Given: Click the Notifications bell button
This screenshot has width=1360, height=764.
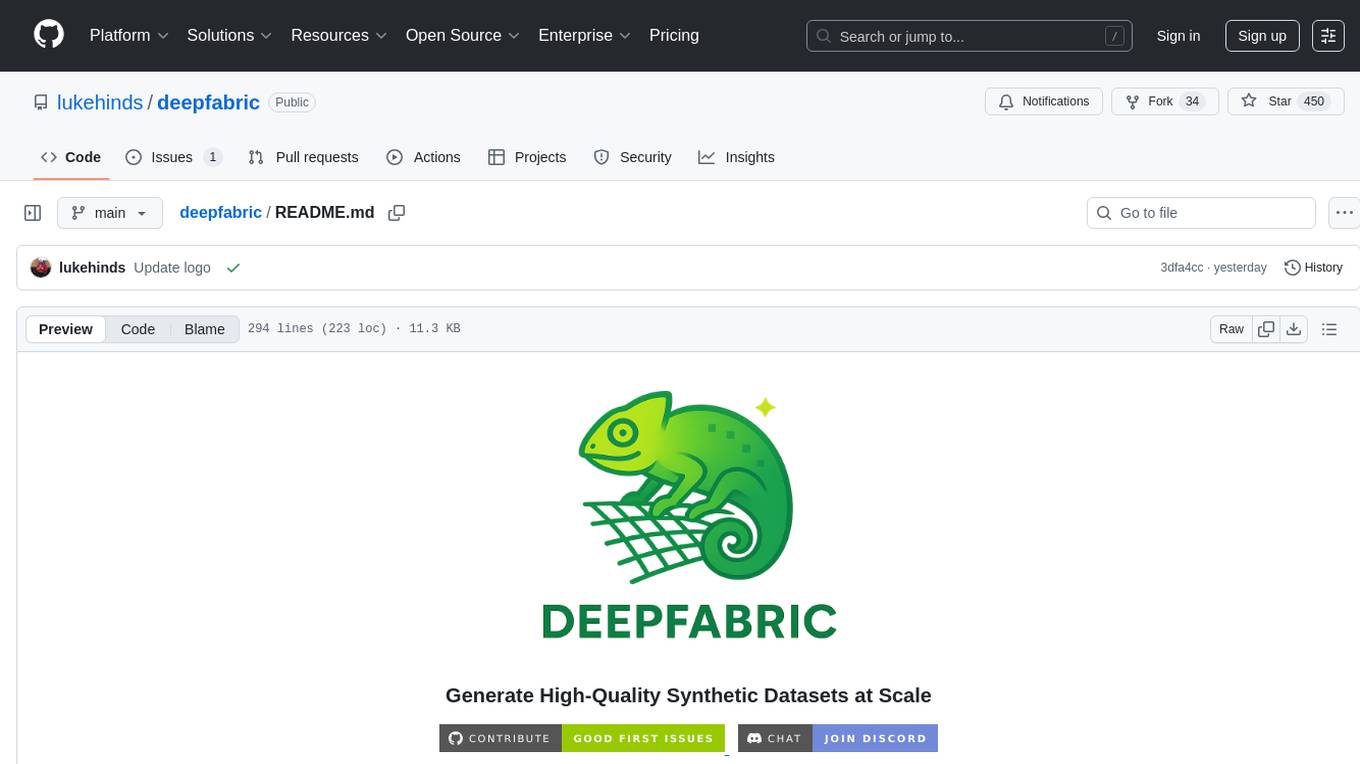Looking at the screenshot, I should pyautogui.click(x=1044, y=102).
